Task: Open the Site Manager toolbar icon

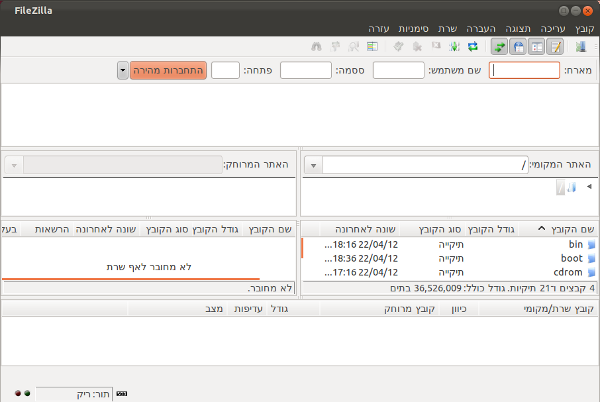Action: pos(581,47)
